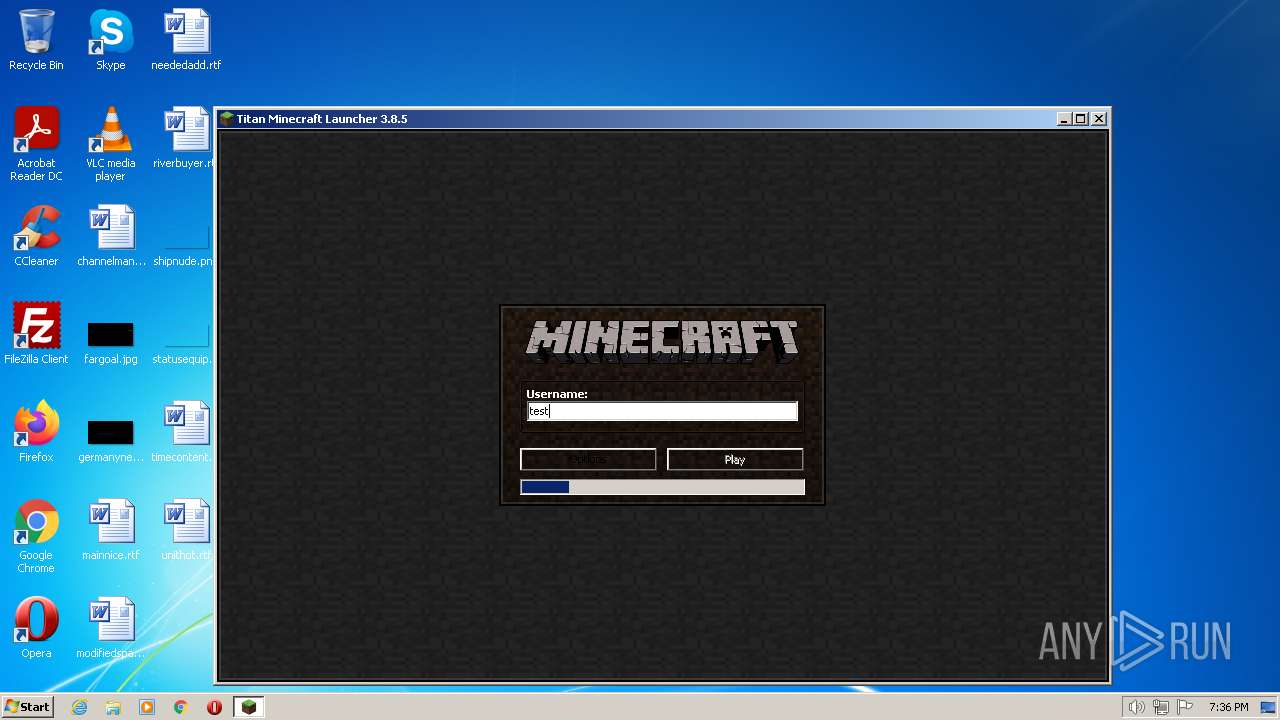Viewport: 1280px width, 720px height.
Task: Open the Recycle Bin desktop icon
Action: (36, 40)
